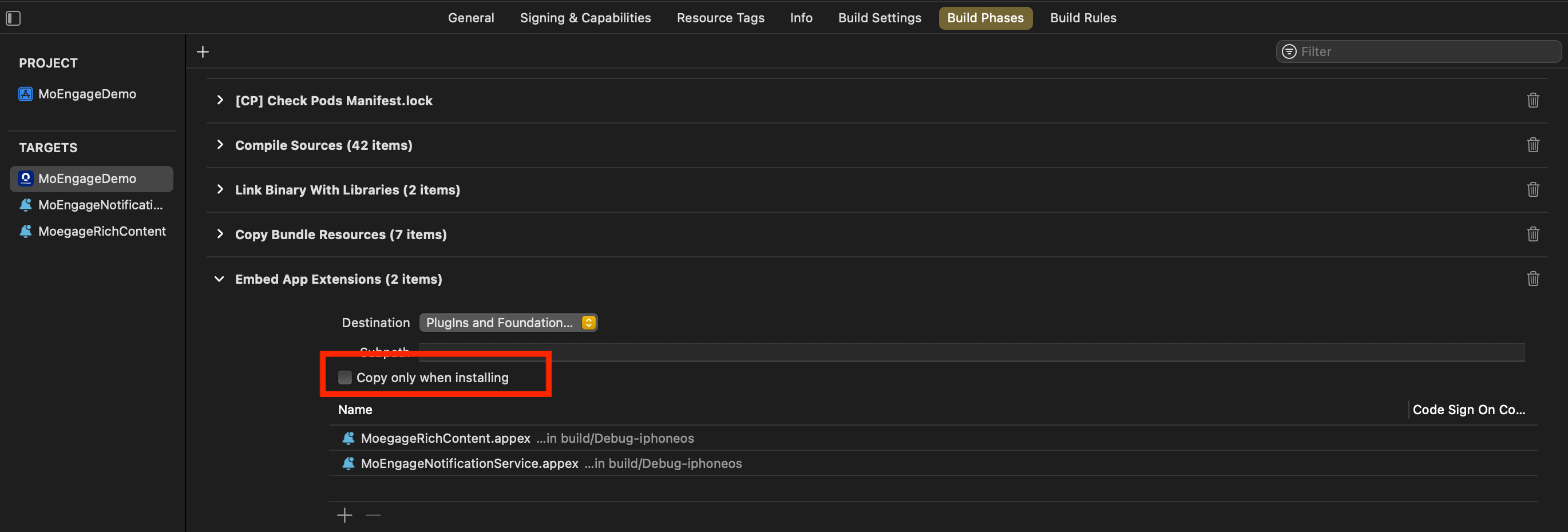Switch to the Build Settings tab
The height and width of the screenshot is (532, 1568).
point(879,18)
